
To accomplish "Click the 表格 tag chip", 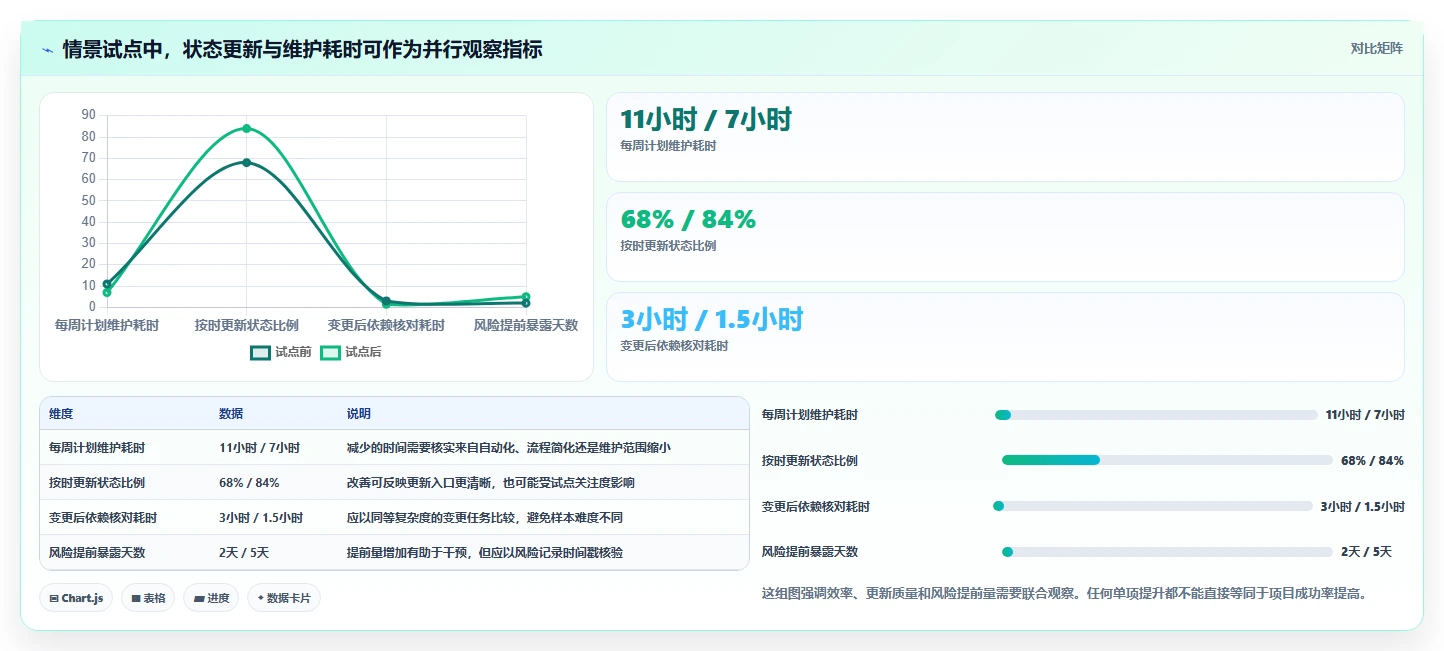I will [x=148, y=598].
